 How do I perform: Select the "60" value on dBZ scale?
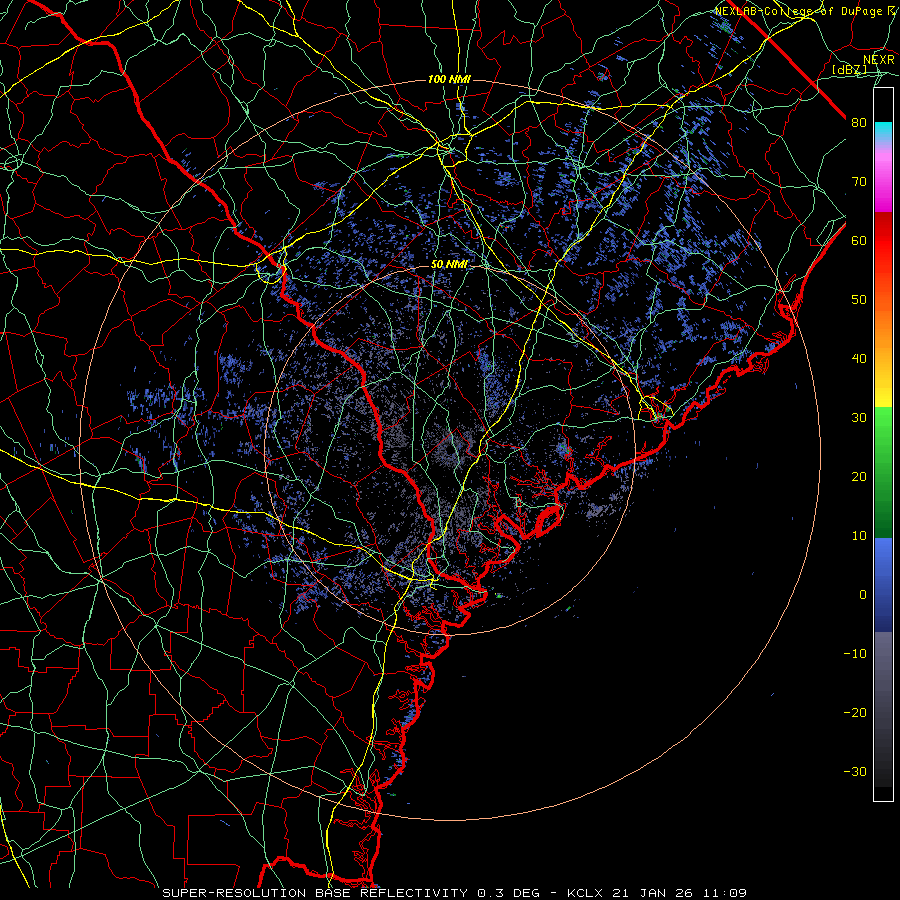(x=859, y=240)
